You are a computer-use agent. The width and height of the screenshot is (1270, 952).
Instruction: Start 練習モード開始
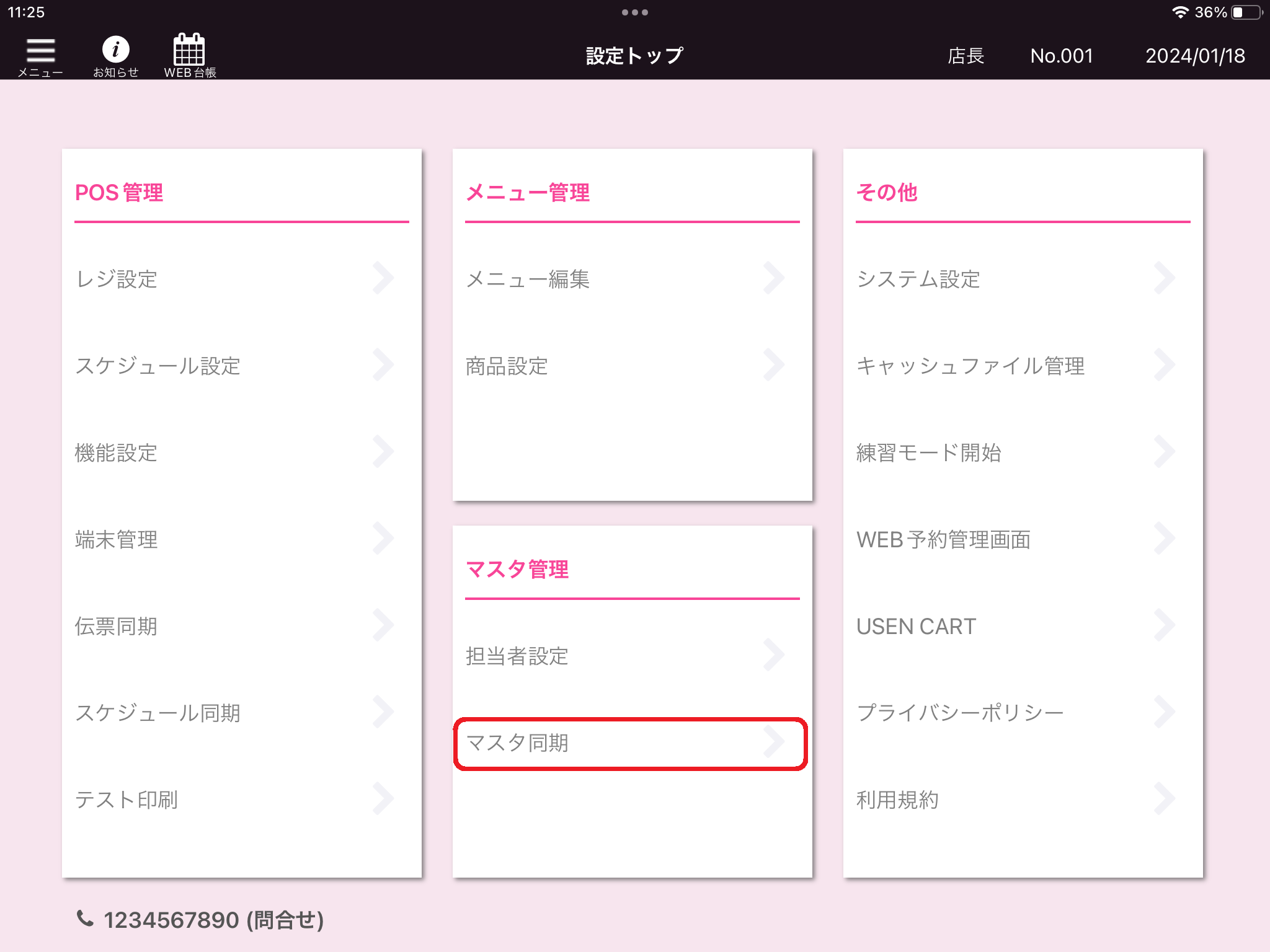[928, 452]
